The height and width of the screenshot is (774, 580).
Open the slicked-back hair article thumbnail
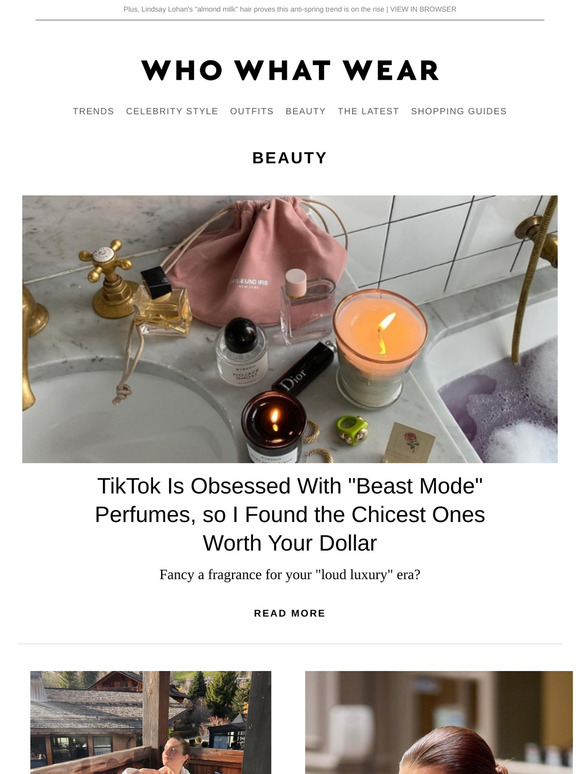tap(439, 722)
